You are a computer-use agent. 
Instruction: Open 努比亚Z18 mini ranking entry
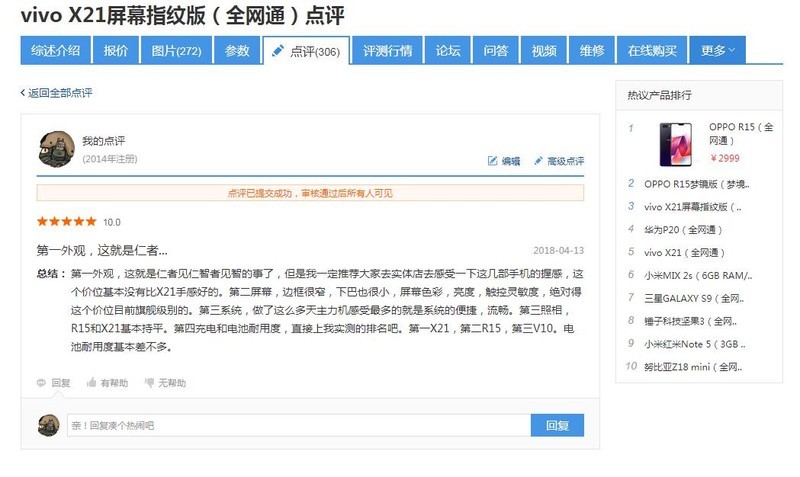(693, 367)
